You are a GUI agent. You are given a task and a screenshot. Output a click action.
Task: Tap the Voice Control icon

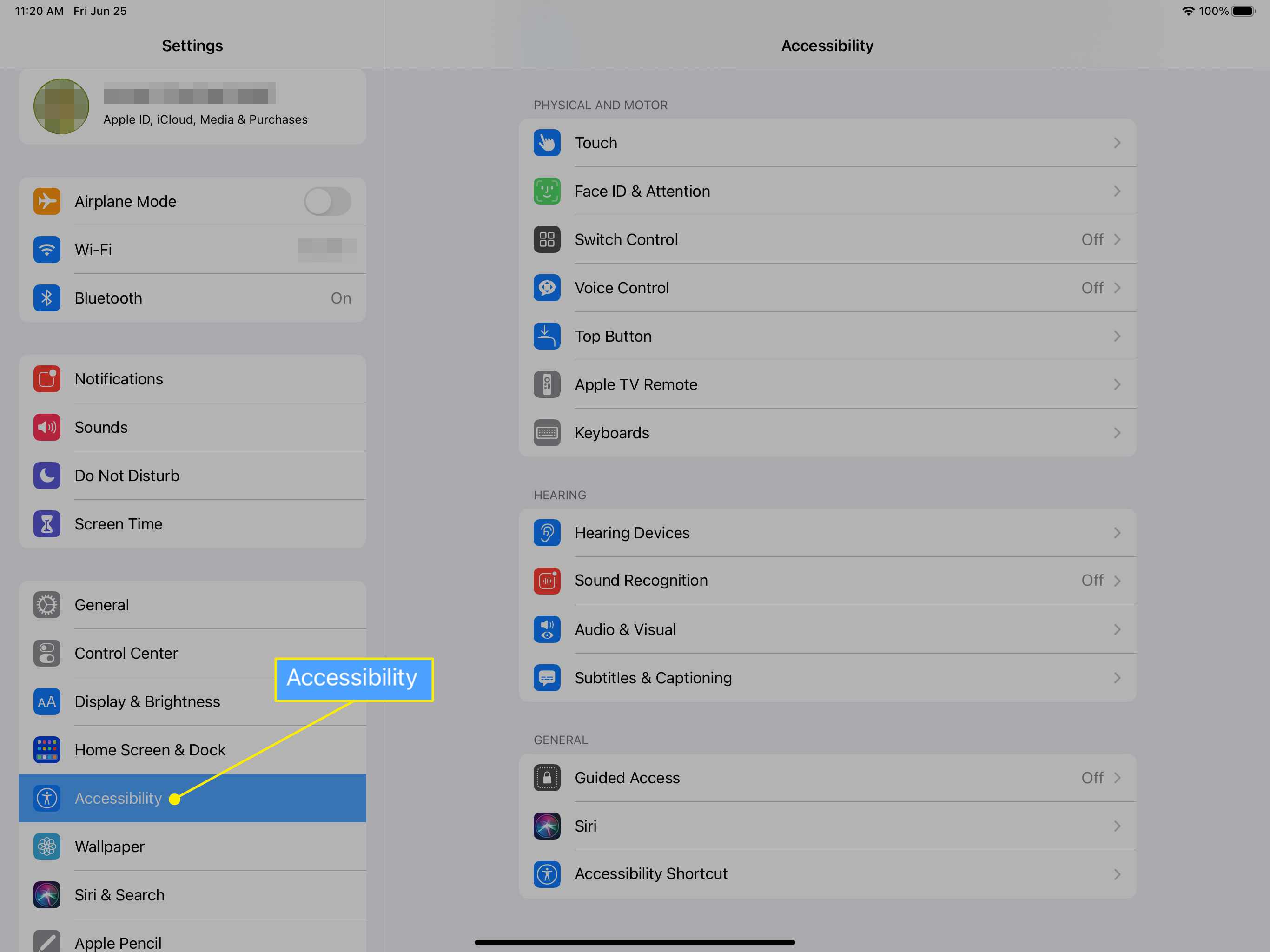tap(547, 288)
